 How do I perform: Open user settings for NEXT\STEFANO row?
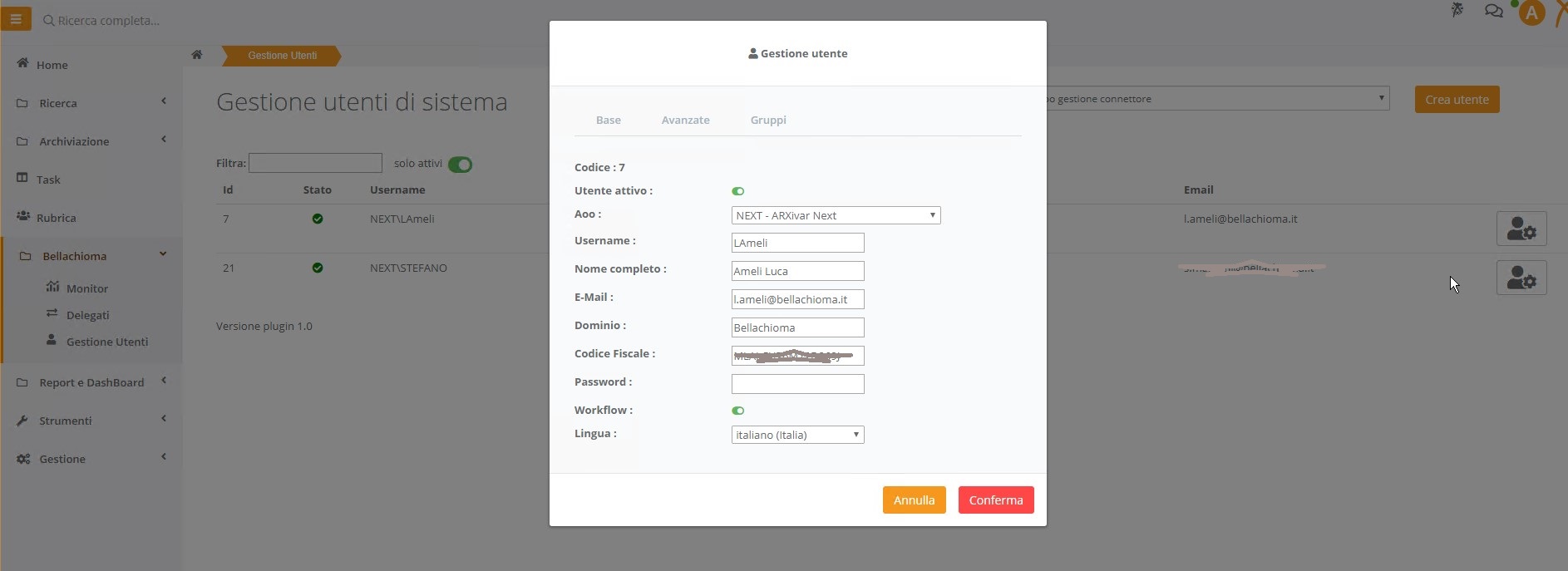coord(1521,278)
